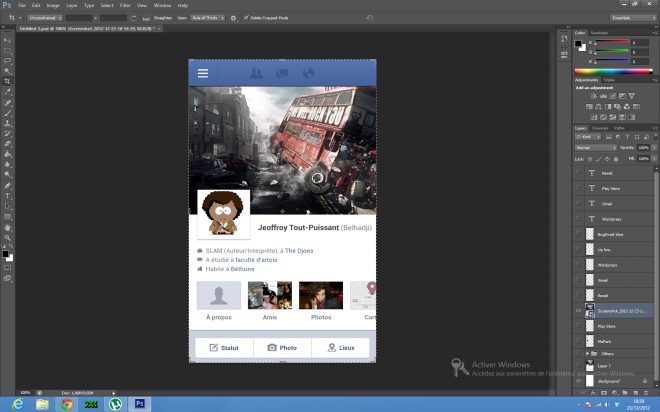Switch to the Channels tab
The height and width of the screenshot is (412, 660).
[x=600, y=128]
